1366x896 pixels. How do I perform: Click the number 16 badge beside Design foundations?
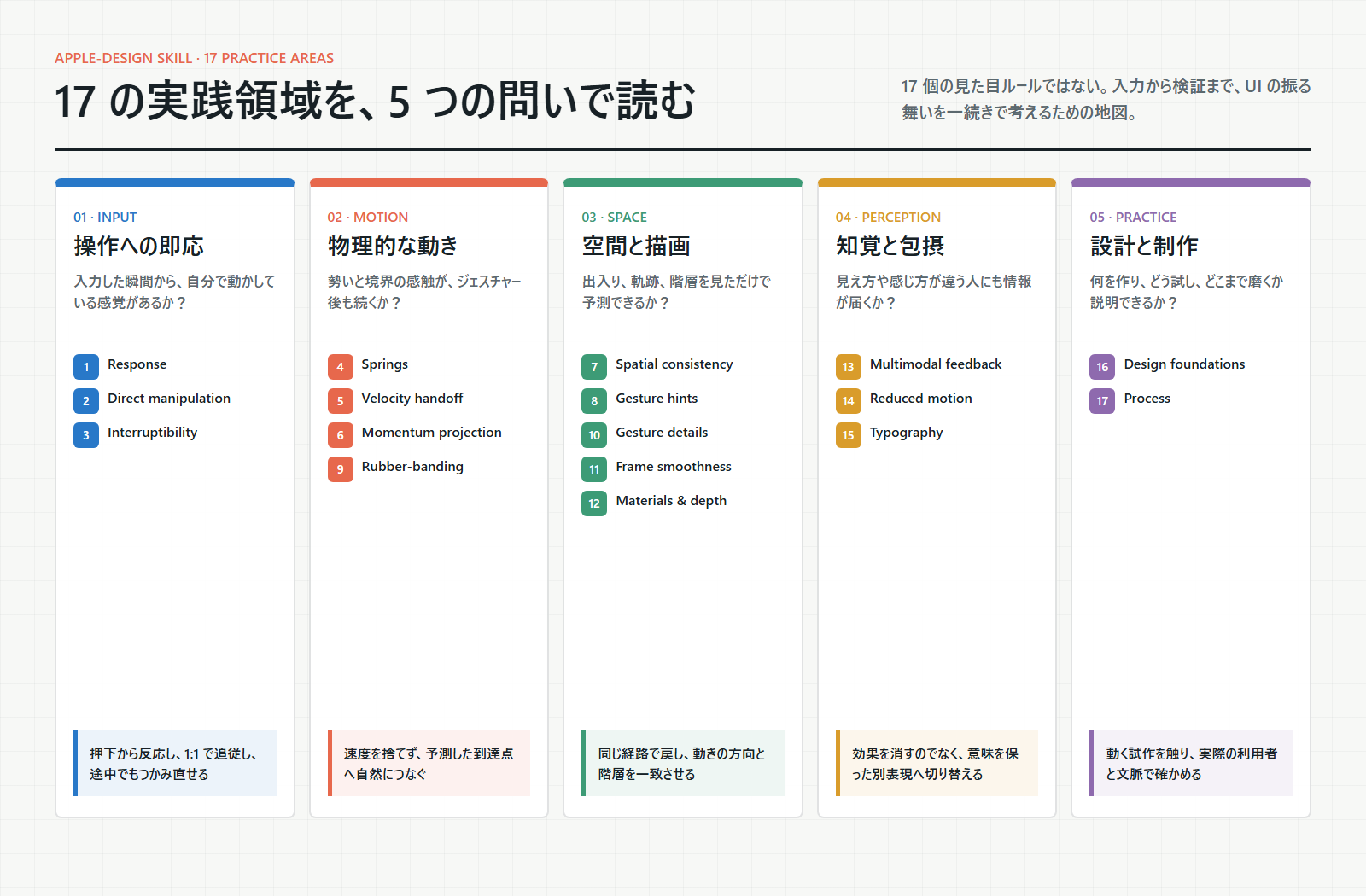pos(1102,367)
